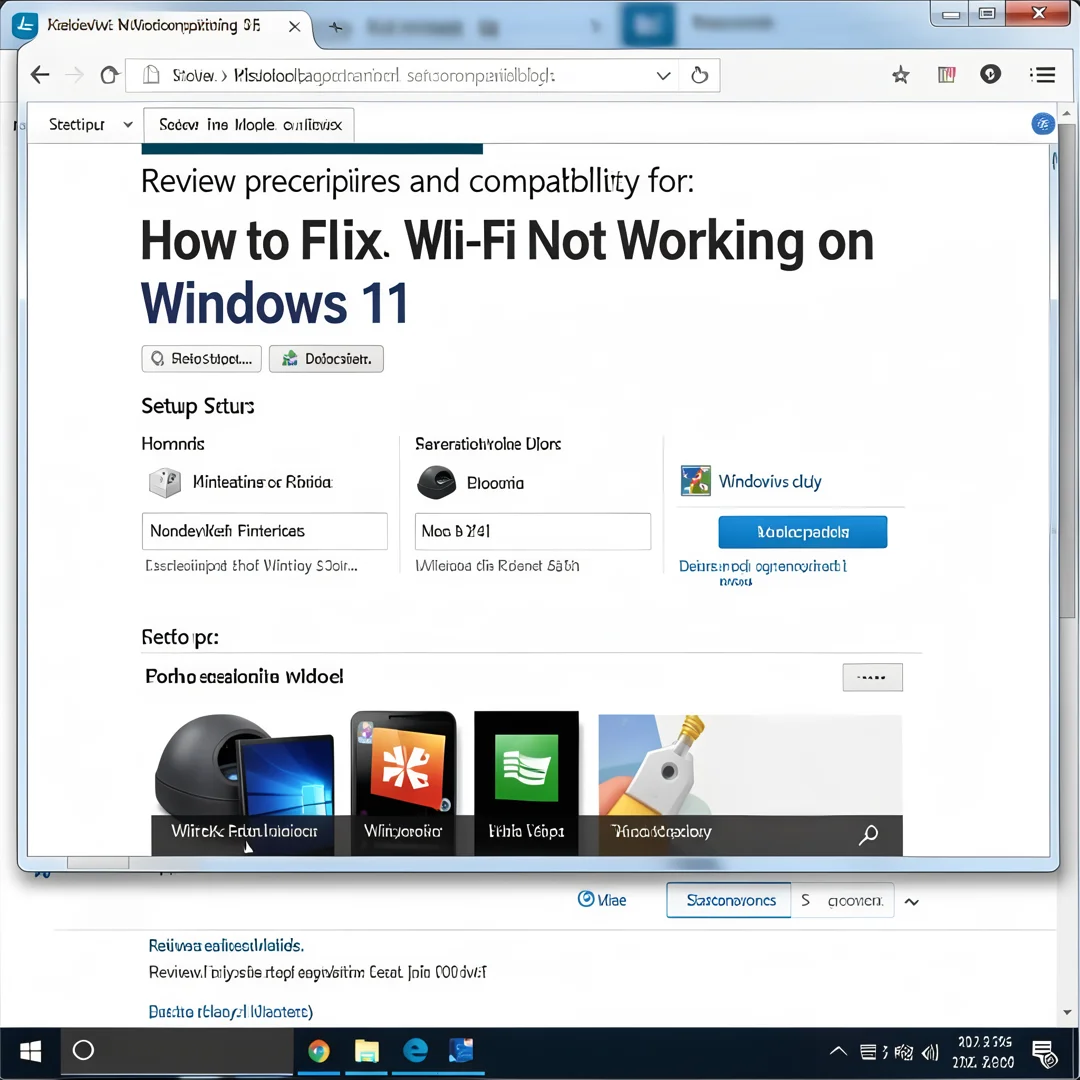
Task: Open Edge from the taskbar
Action: 415,1050
